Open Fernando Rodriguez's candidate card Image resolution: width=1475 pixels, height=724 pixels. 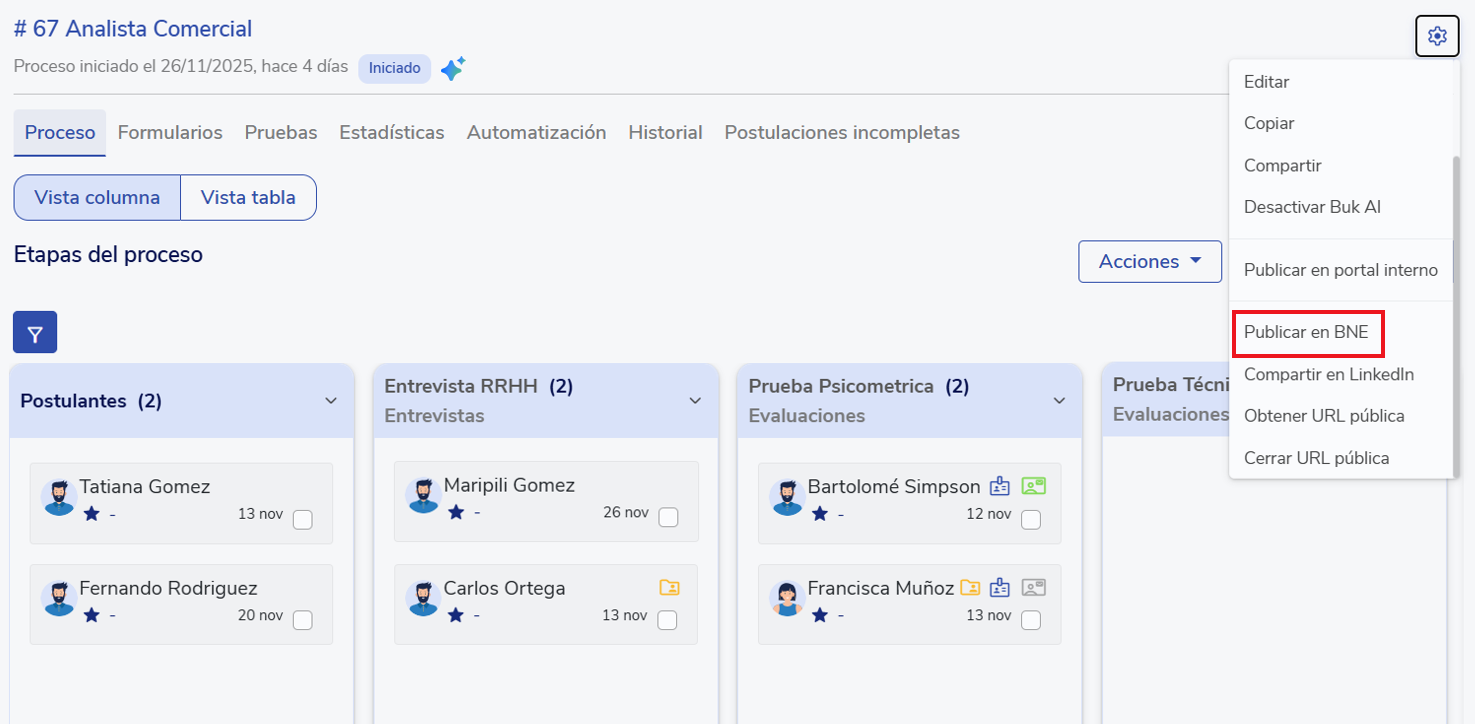coord(181,589)
